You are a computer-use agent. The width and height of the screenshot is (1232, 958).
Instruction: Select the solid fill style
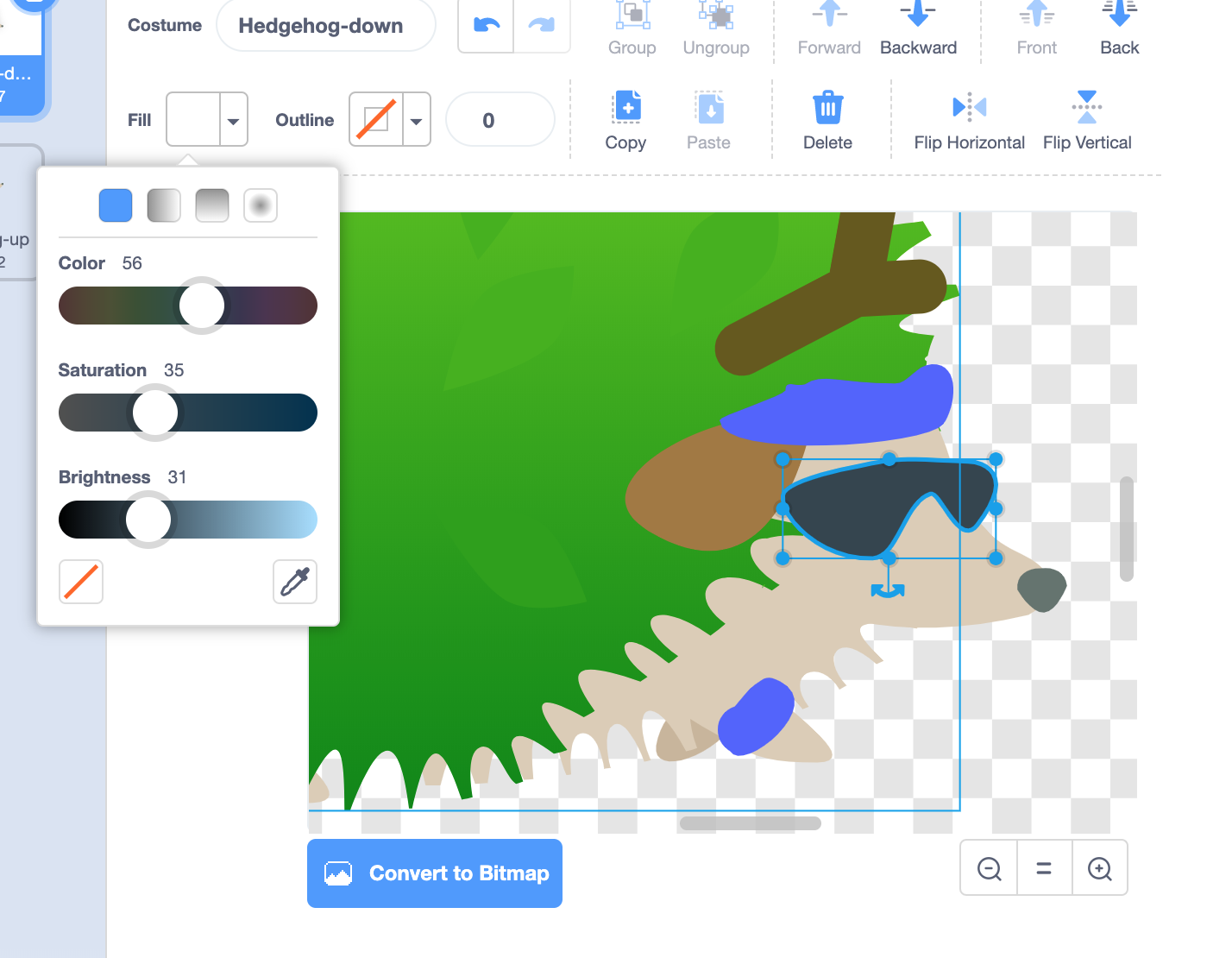[x=116, y=205]
